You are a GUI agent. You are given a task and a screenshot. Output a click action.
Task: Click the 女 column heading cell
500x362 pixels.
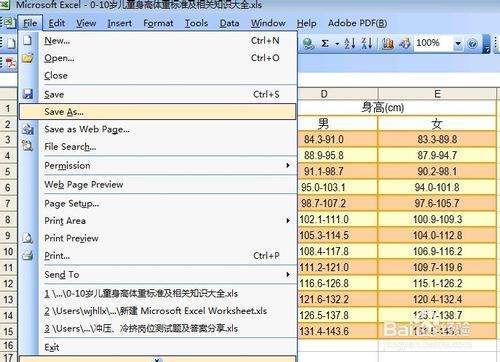tap(437, 124)
